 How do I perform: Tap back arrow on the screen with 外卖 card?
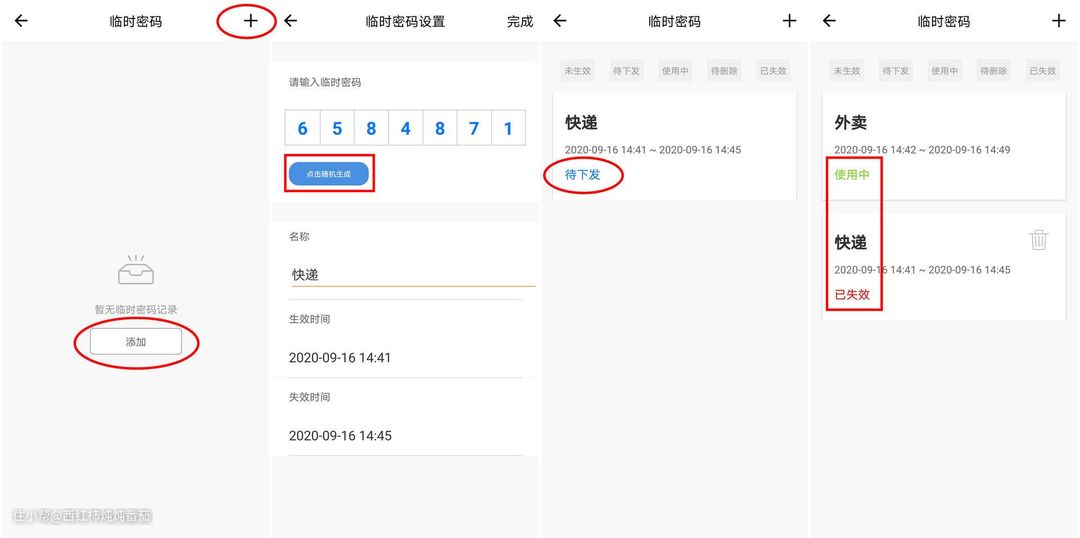[829, 21]
